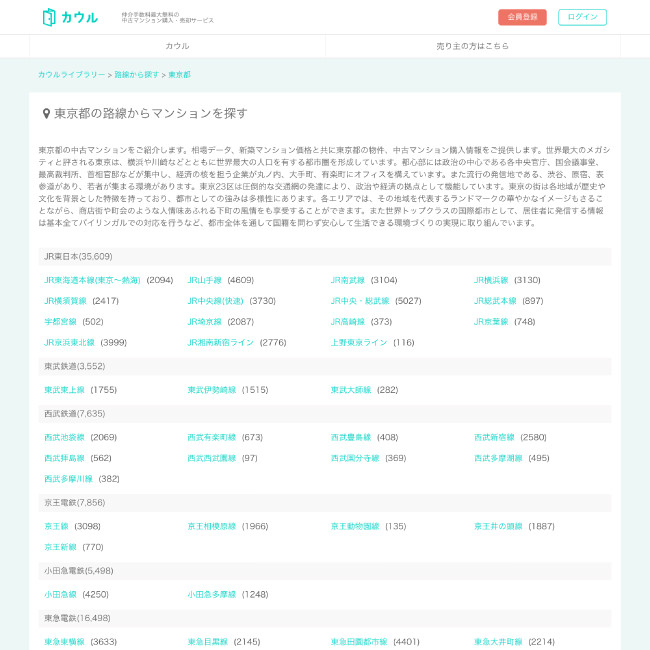Select the 東京都 breadcrumb link

[179, 75]
